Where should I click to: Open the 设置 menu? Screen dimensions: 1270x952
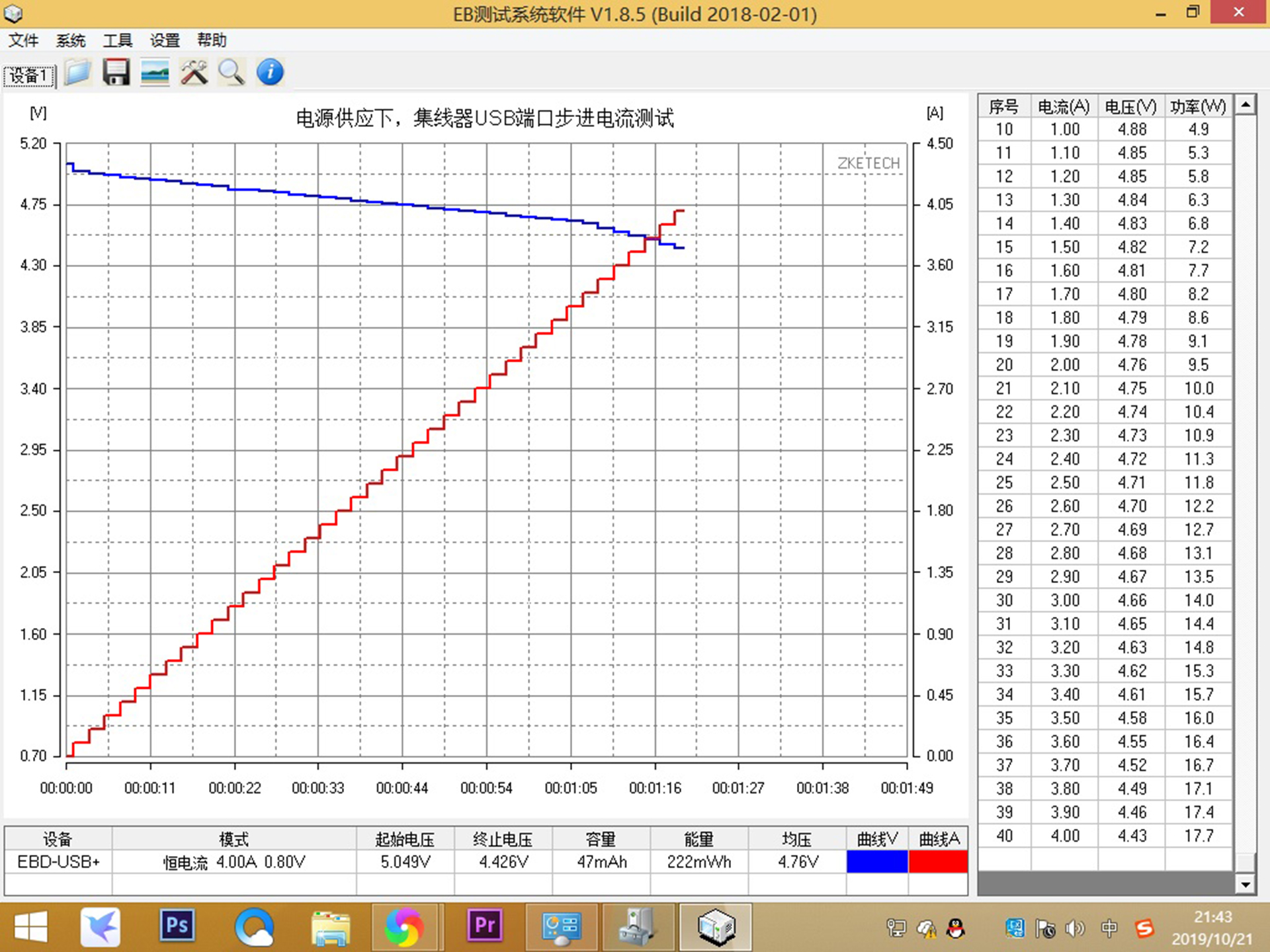tap(165, 41)
